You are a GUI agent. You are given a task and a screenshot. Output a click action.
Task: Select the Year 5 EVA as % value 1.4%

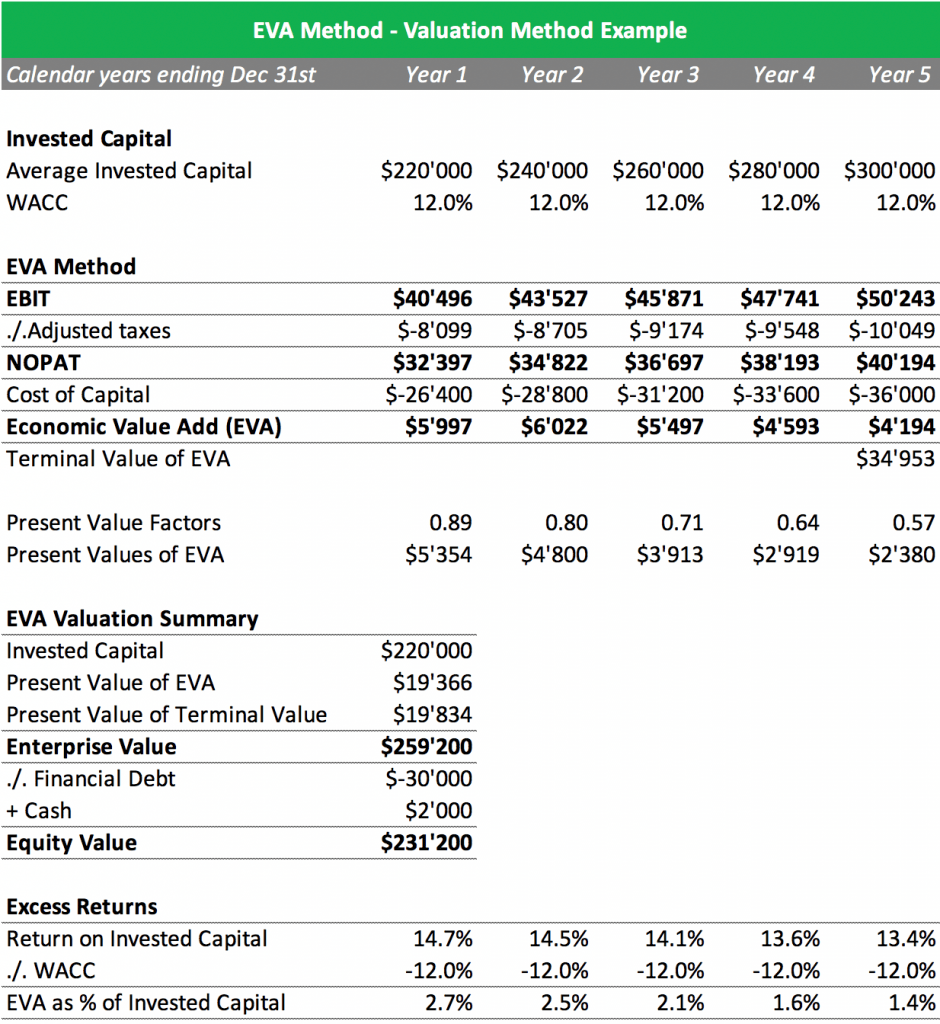click(x=913, y=1002)
